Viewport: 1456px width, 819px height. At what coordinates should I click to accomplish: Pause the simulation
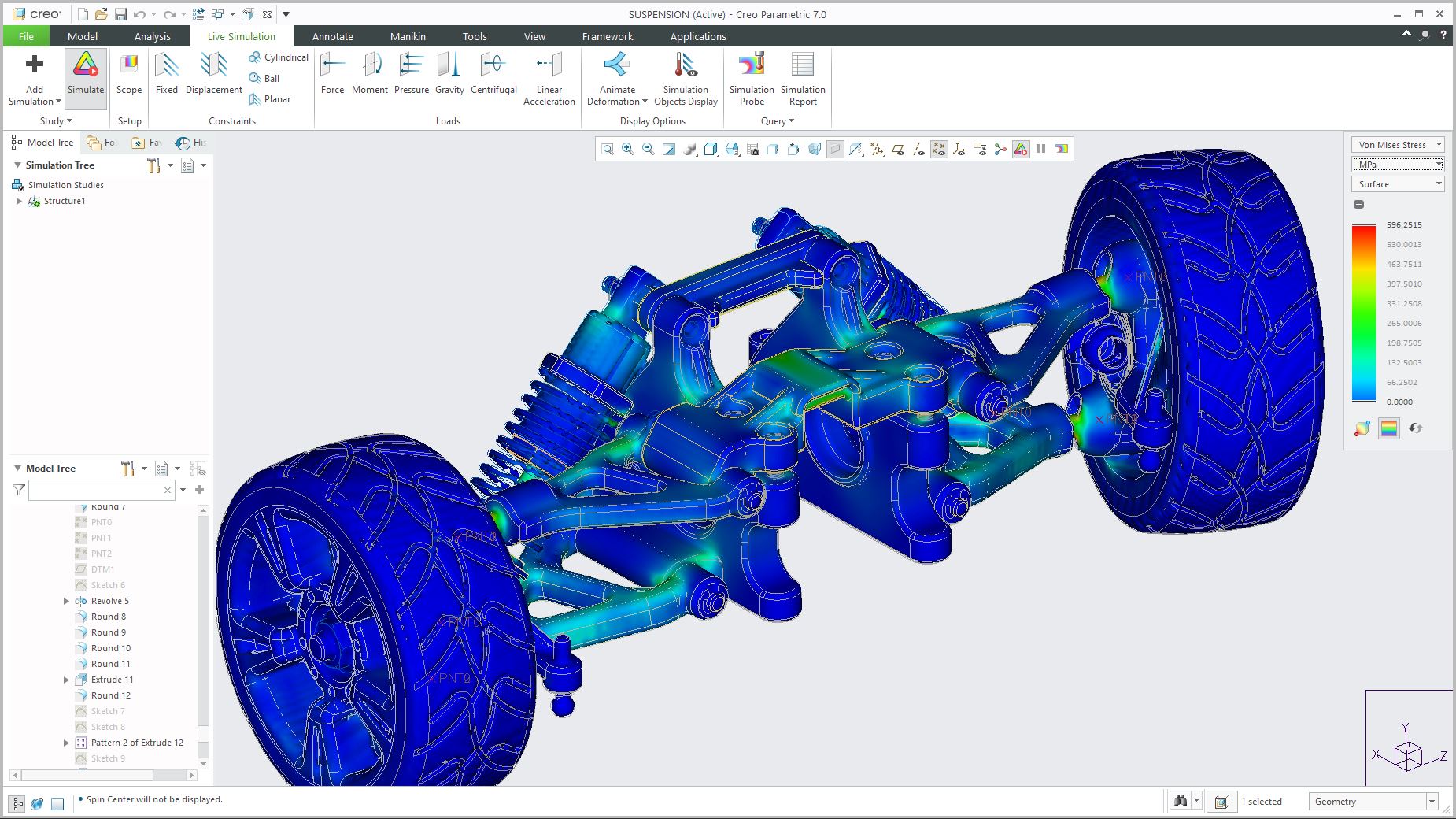1041,149
